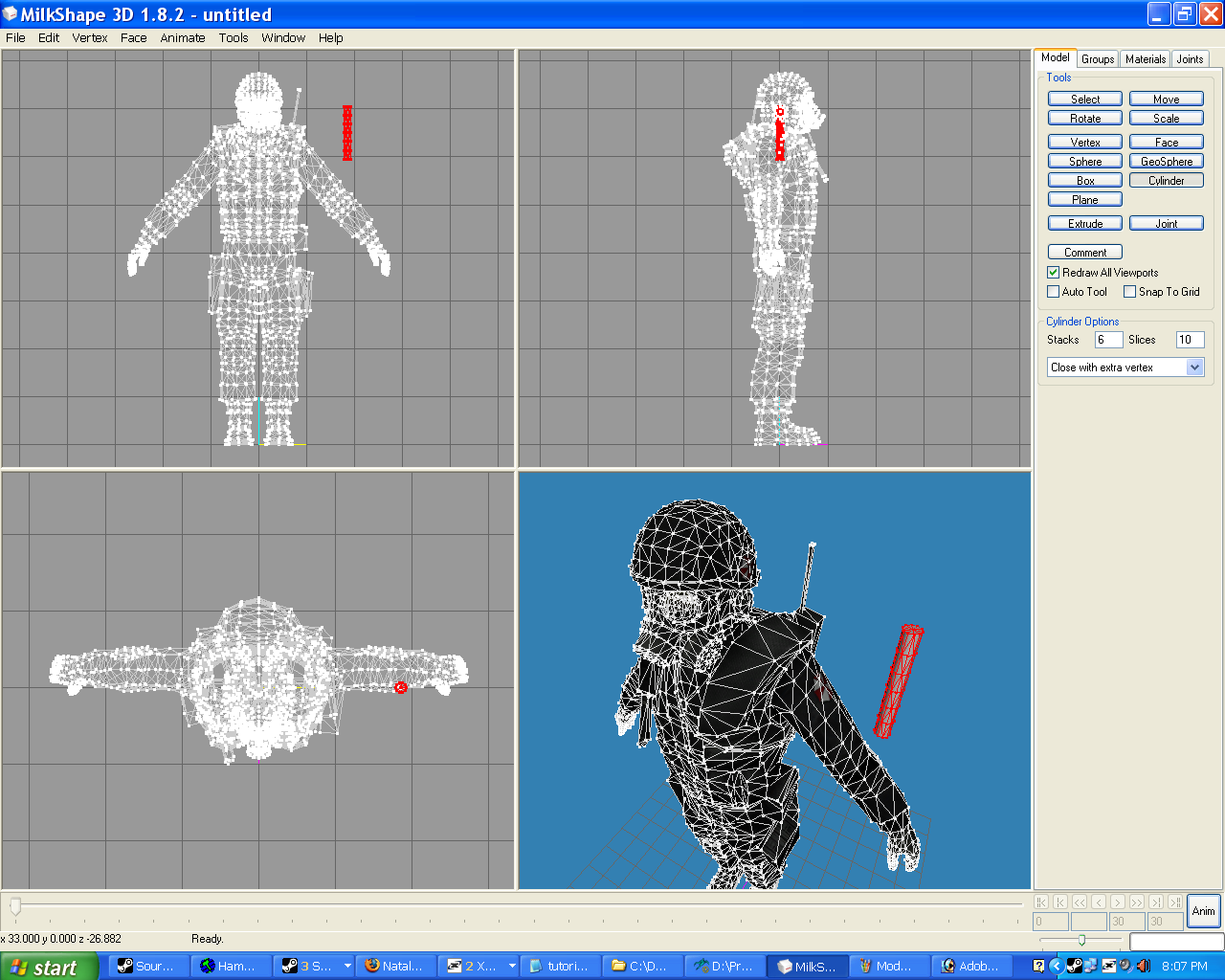Click the fast-forward frames icon
The height and width of the screenshot is (980, 1225).
click(x=1137, y=902)
